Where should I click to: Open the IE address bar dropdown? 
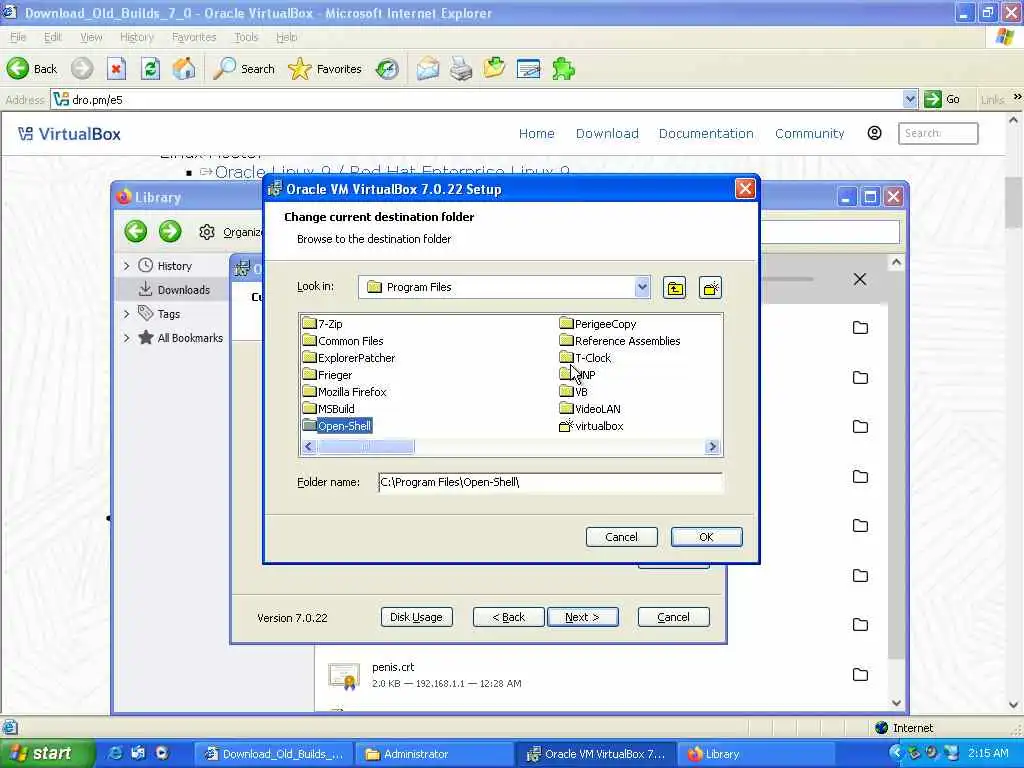coord(910,99)
